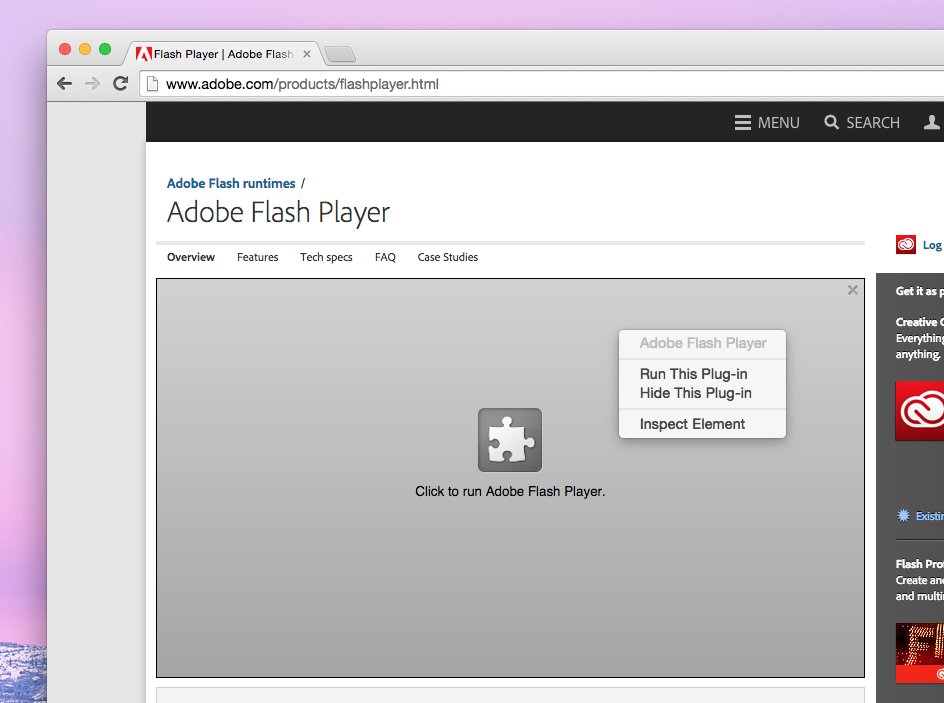
Task: Open the Case Studies tab
Action: [x=447, y=257]
